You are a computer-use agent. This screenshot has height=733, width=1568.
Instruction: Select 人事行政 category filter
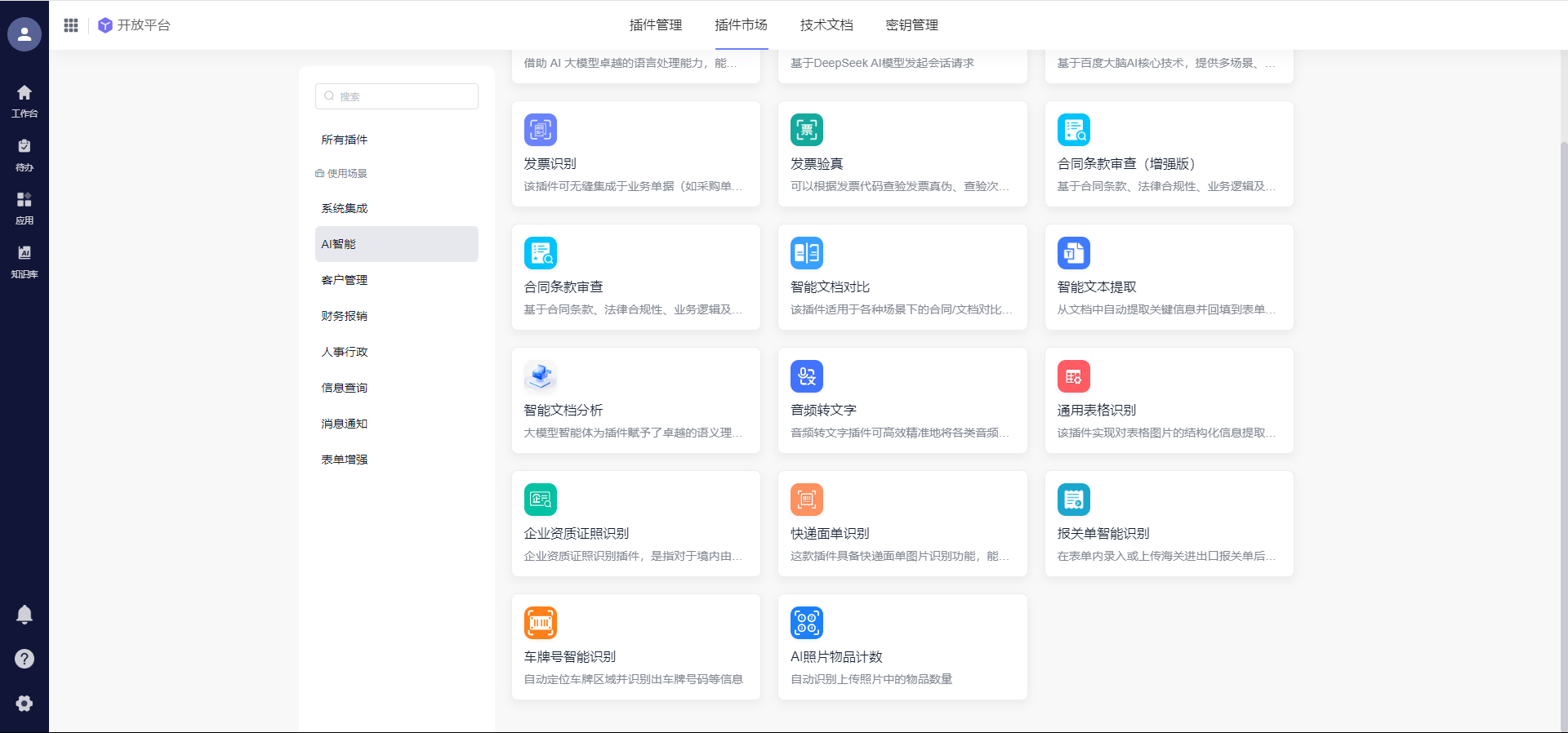coord(345,352)
